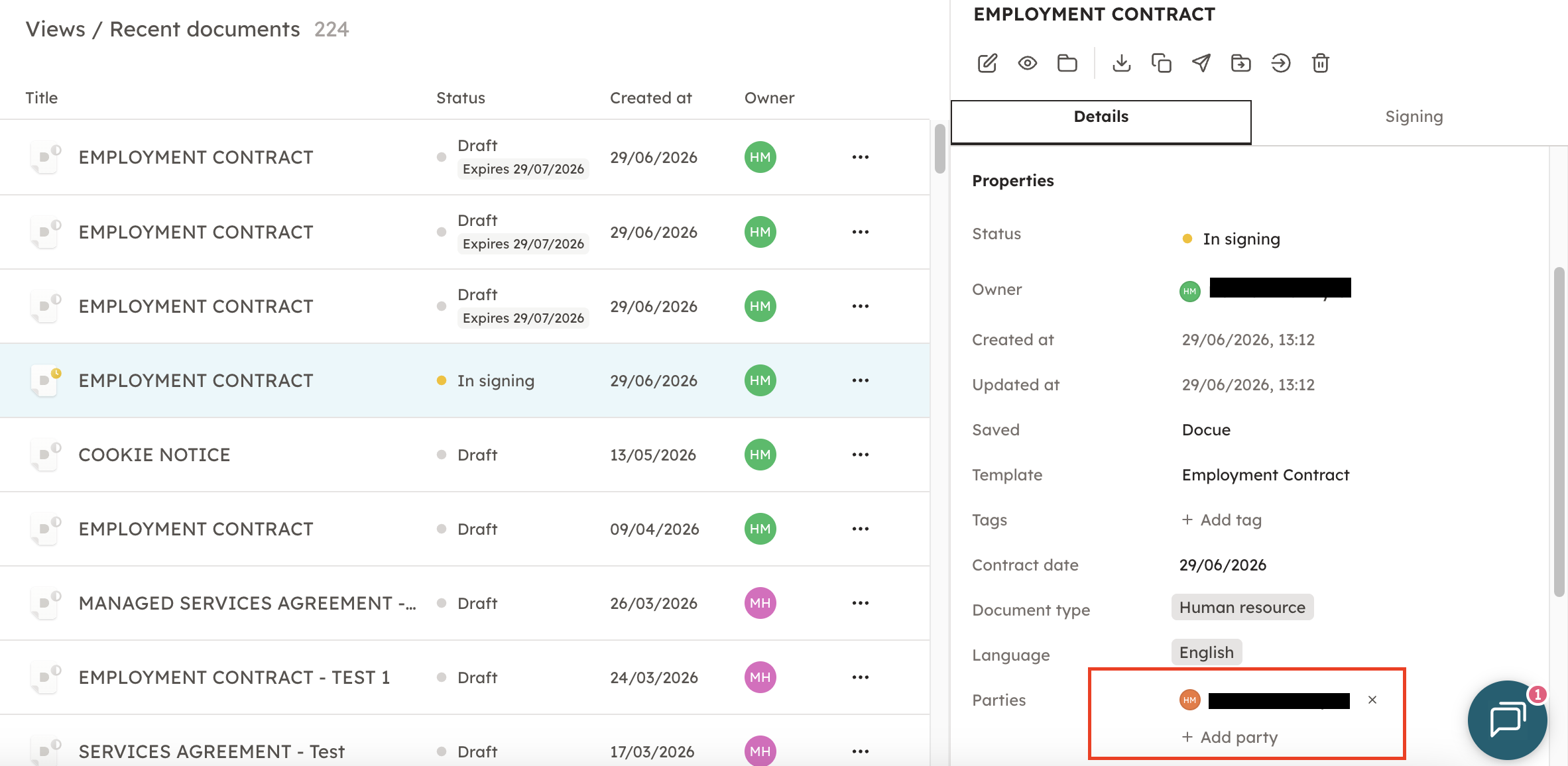Open more options for In signing contract

[x=861, y=380]
